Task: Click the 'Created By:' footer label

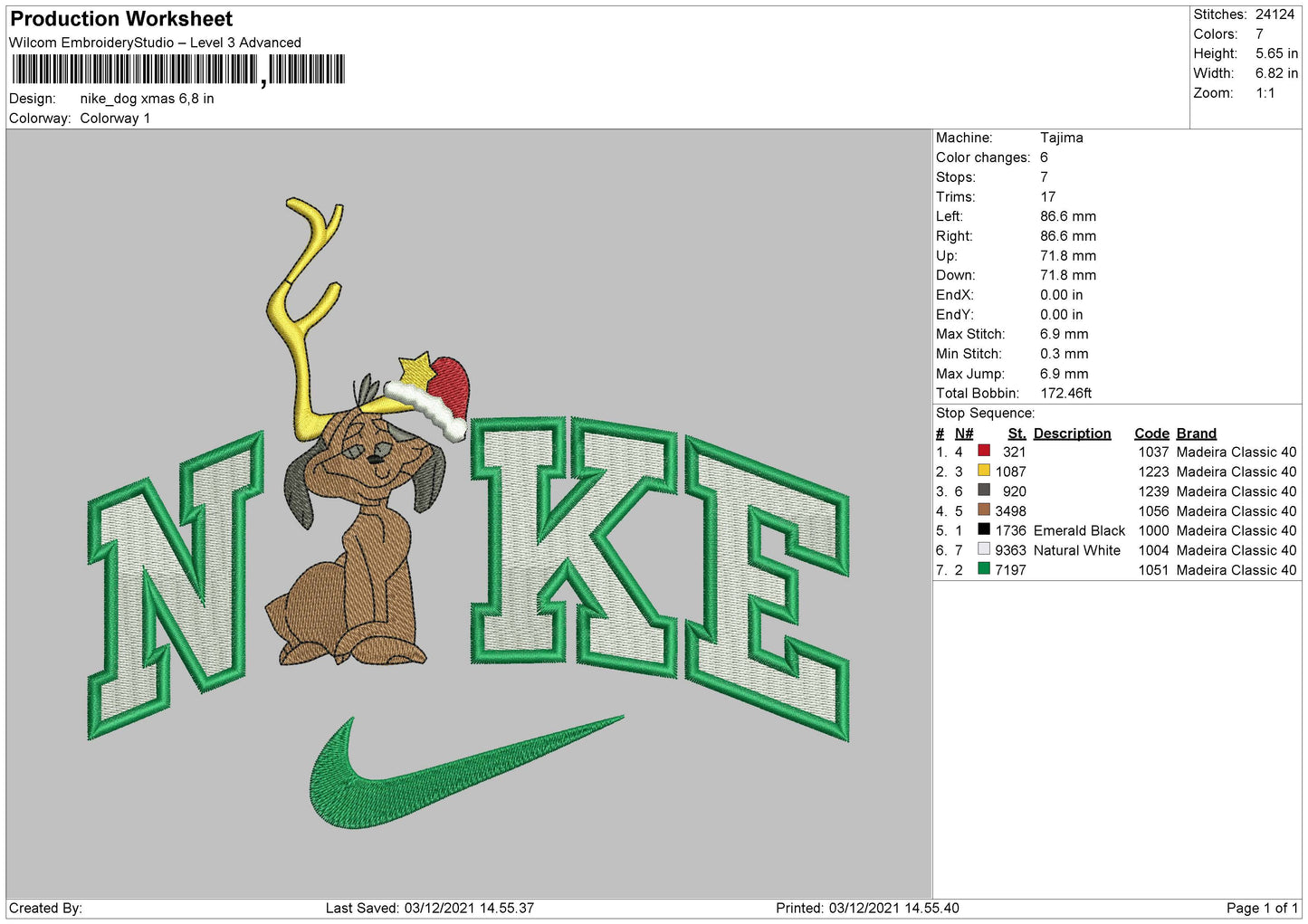Action: click(45, 908)
